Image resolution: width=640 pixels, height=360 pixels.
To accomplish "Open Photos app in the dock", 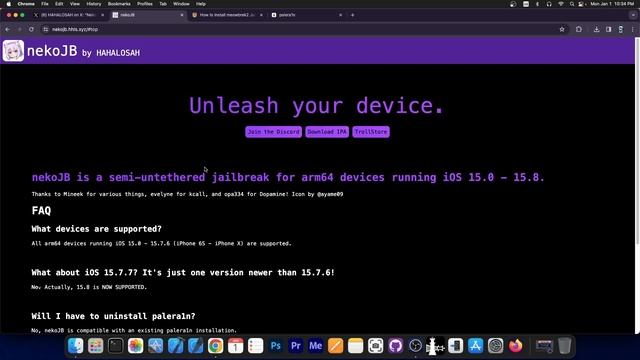I will (136, 346).
